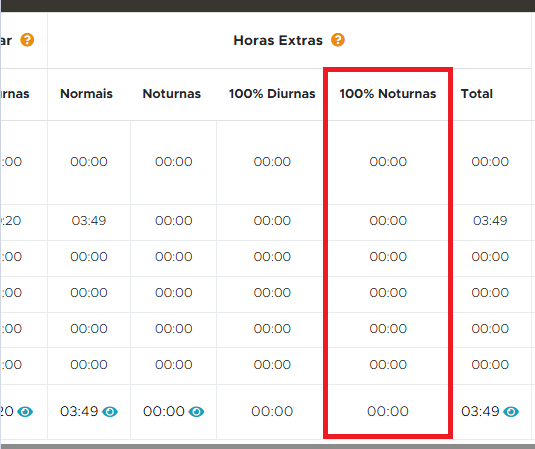Image resolution: width=535 pixels, height=449 pixels.
Task: Select 03:49 in Normais column second row
Action: [89, 221]
